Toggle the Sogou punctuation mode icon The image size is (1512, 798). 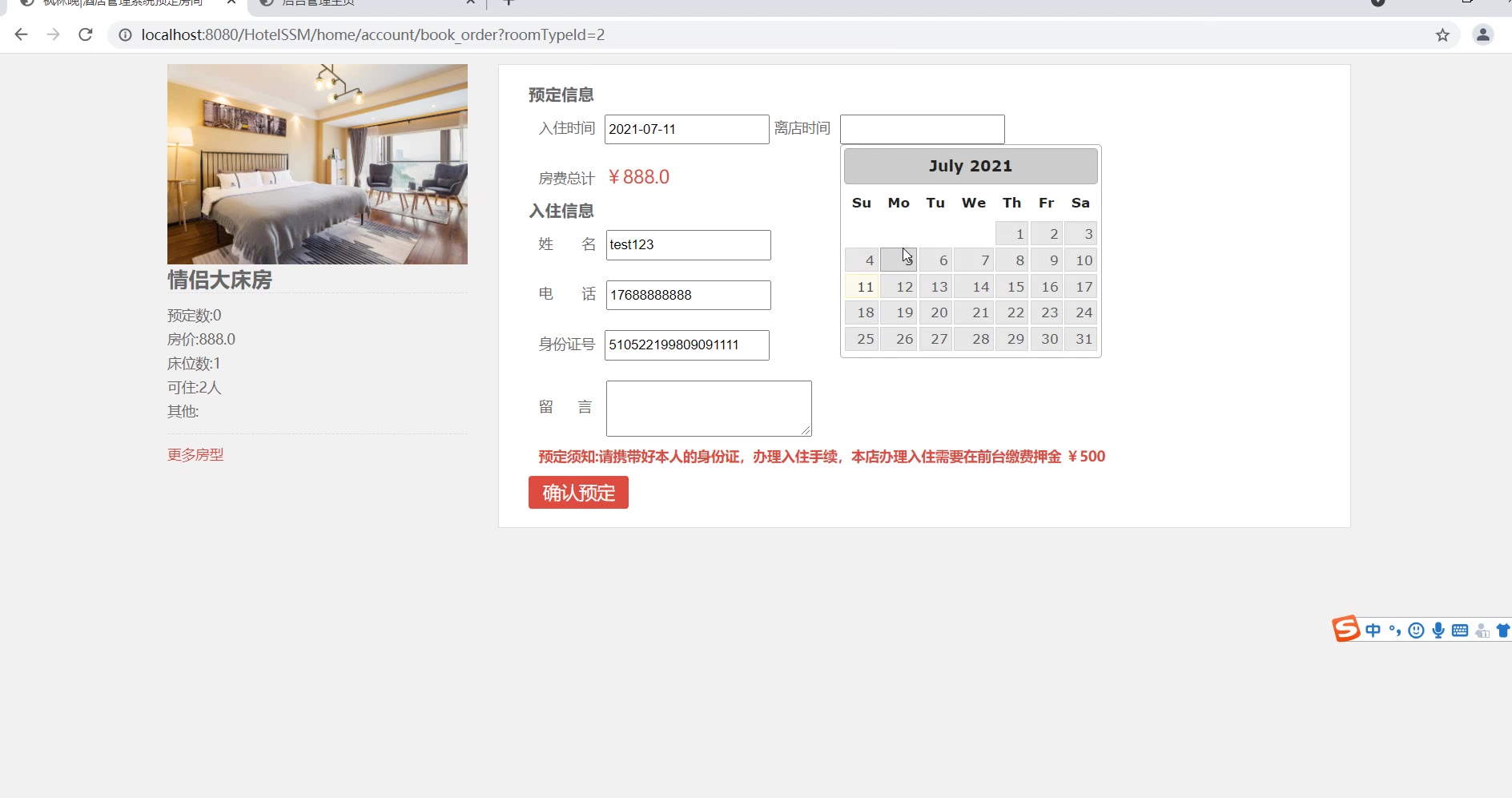pyautogui.click(x=1394, y=631)
